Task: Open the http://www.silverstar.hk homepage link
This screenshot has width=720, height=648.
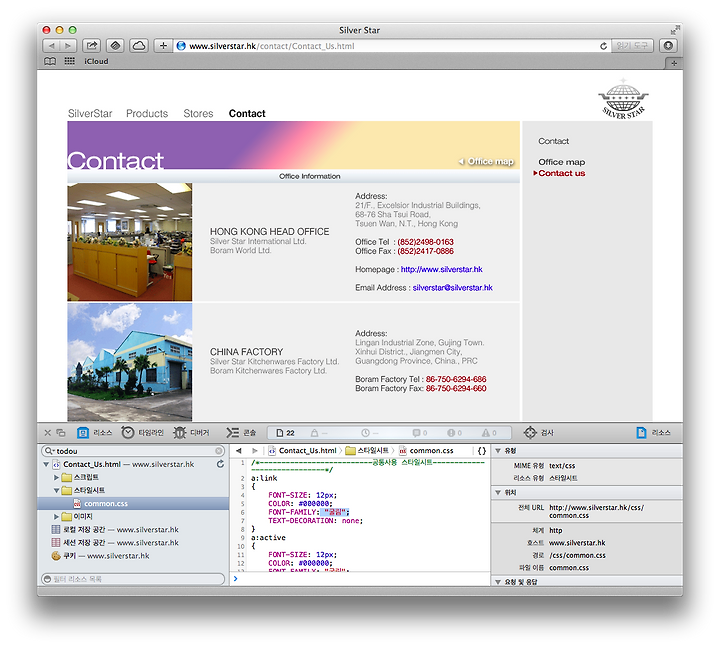Action: coord(441,269)
